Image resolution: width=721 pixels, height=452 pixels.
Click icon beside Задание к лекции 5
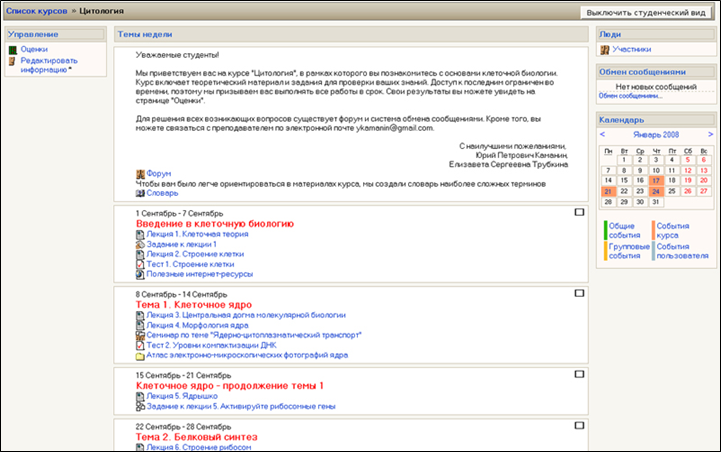140,407
